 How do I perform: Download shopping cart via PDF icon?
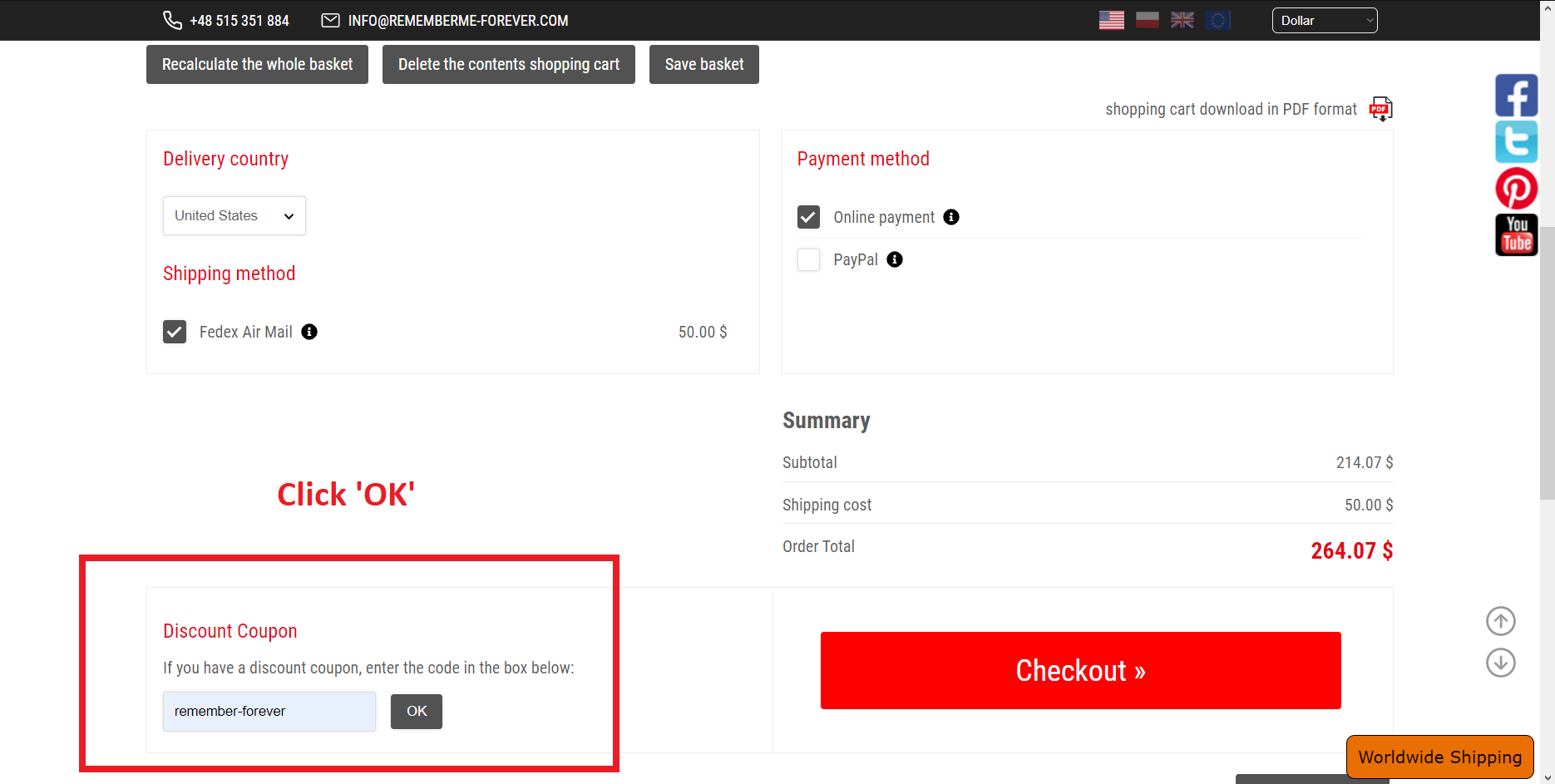(x=1380, y=109)
